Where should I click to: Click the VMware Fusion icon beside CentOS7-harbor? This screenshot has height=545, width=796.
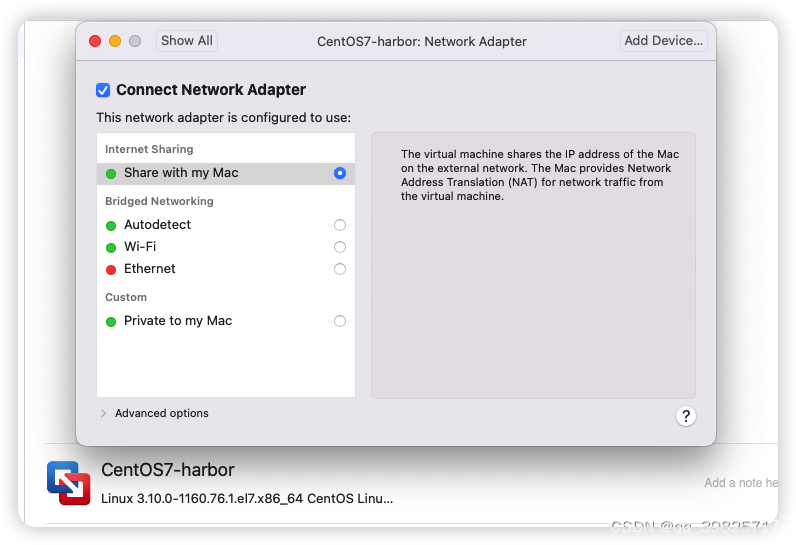coord(69,483)
